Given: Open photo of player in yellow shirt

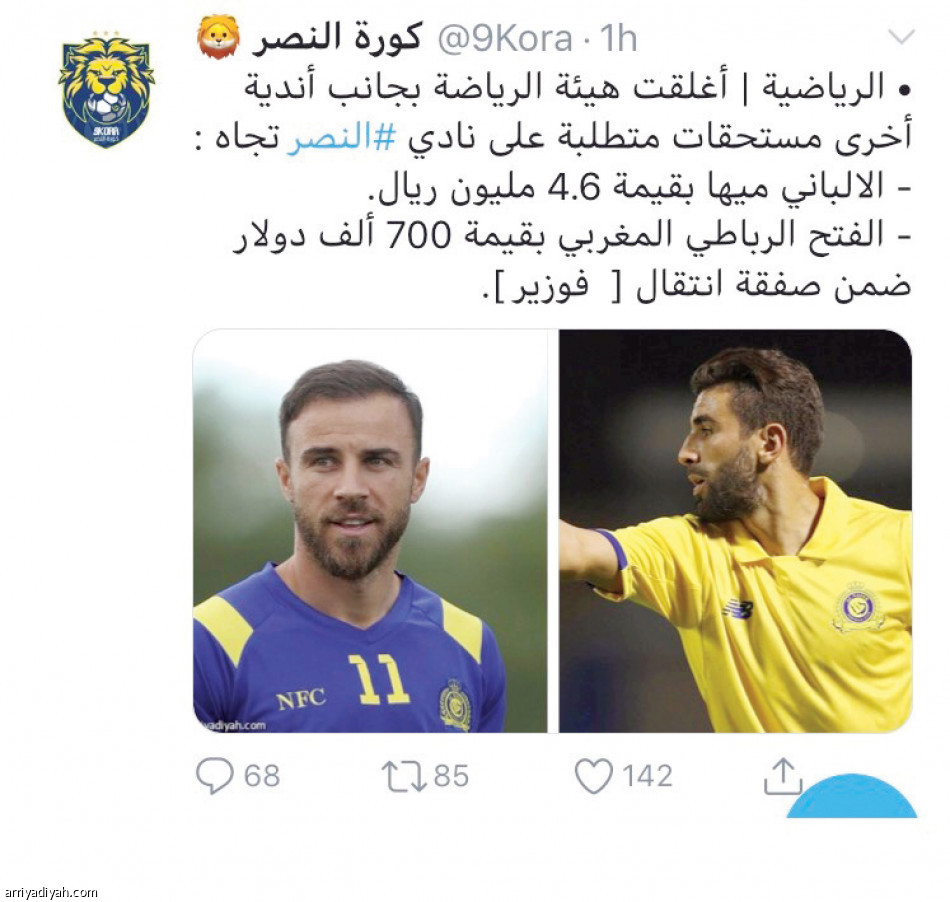Looking at the screenshot, I should tap(735, 531).
